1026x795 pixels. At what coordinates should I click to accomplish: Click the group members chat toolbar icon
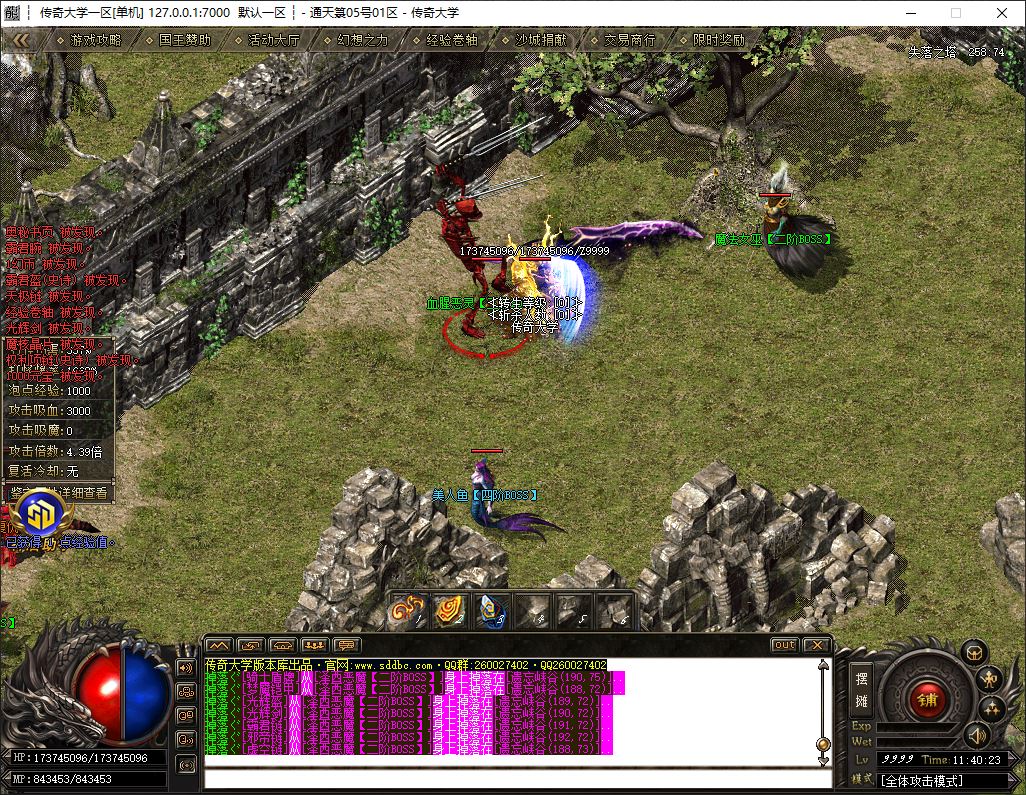pos(315,645)
